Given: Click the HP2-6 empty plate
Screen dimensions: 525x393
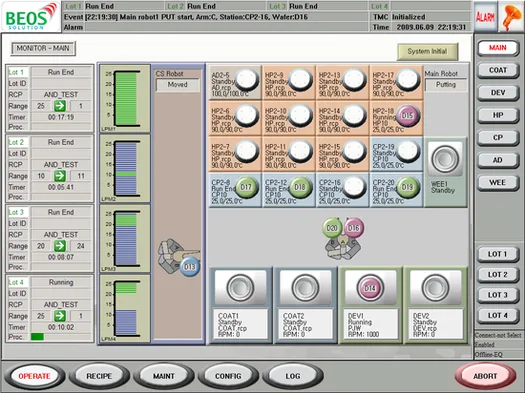Looking at the screenshot, I should tap(247, 115).
